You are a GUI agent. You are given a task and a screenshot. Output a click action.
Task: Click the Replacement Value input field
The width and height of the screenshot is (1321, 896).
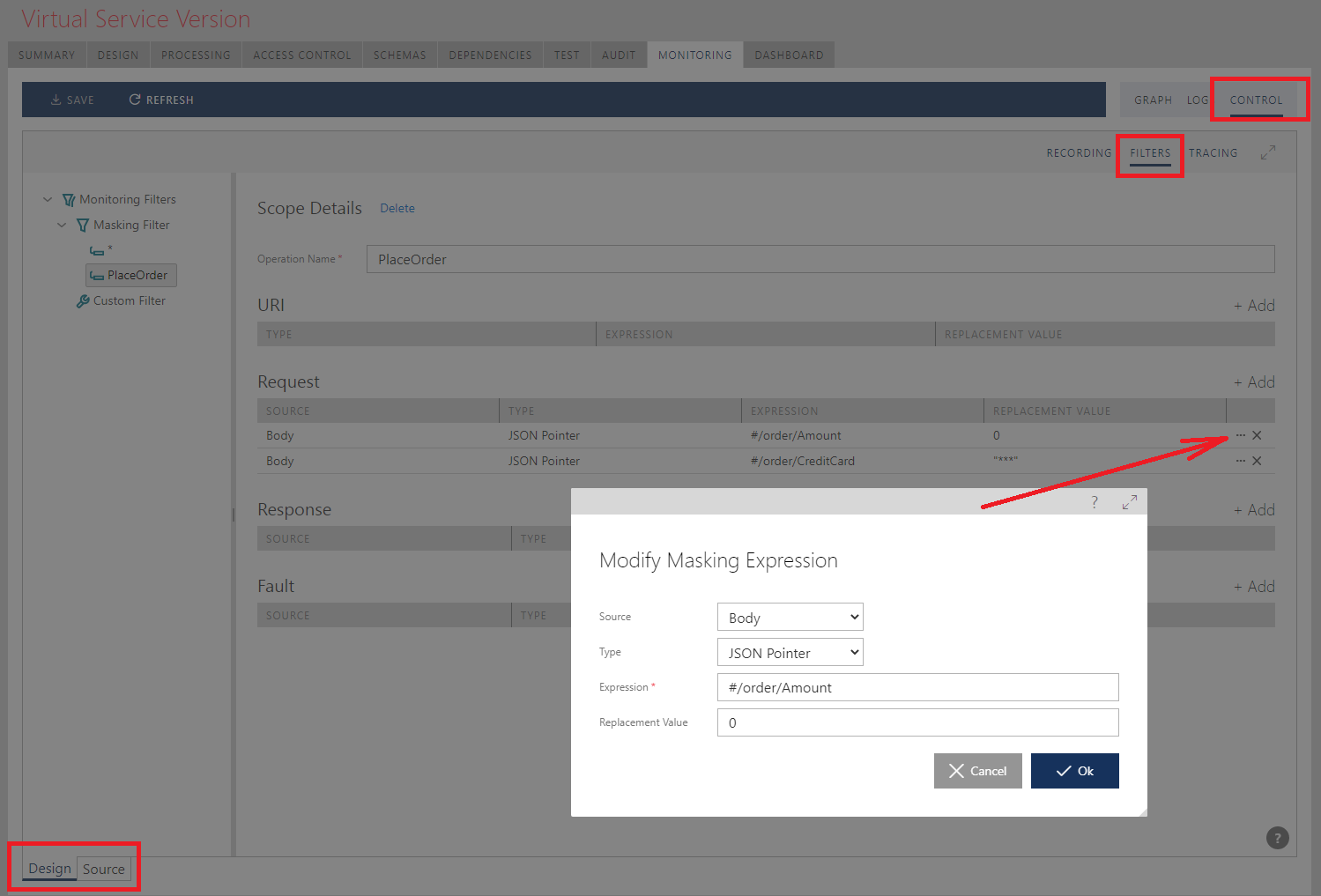[x=917, y=722]
